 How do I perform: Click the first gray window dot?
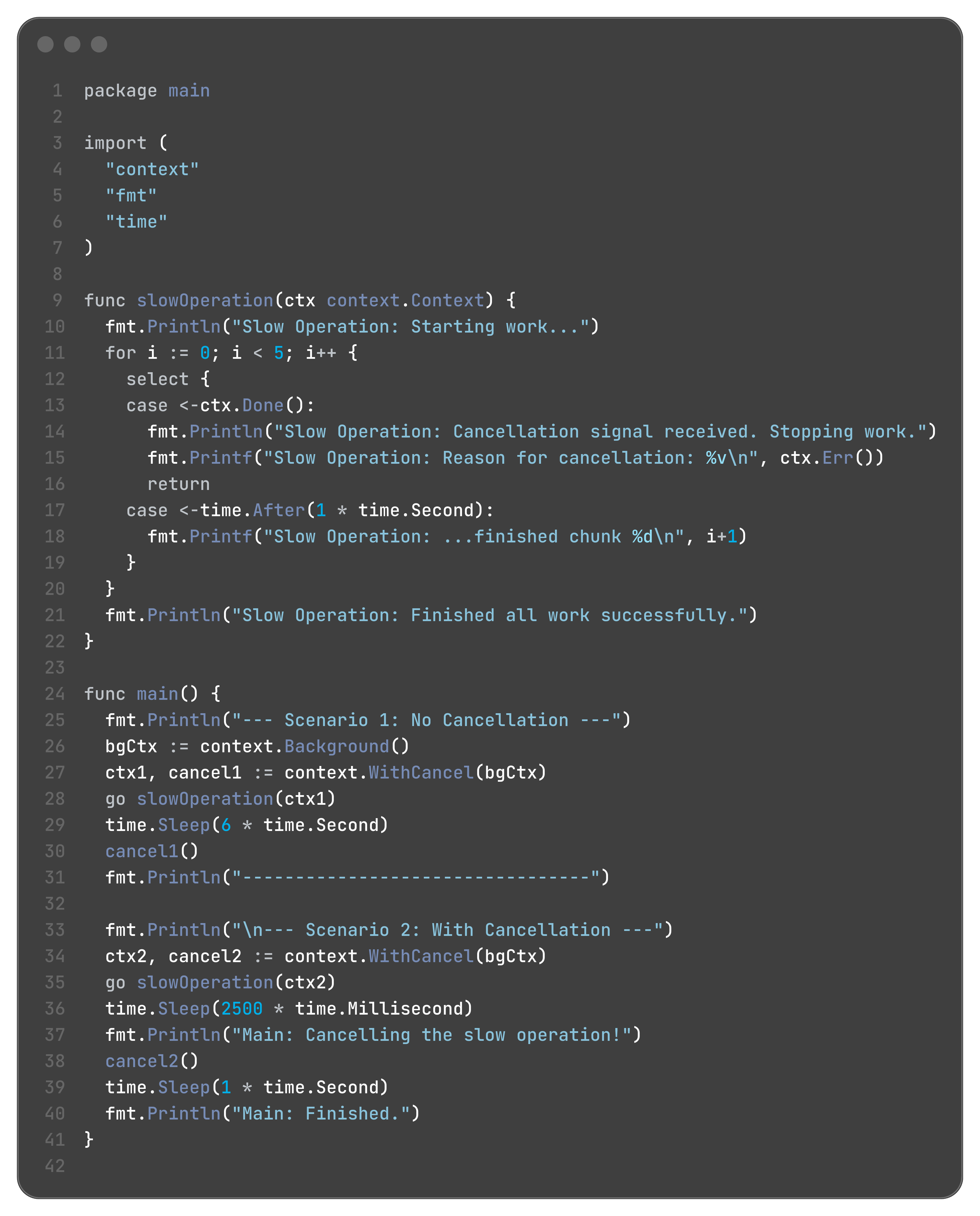tap(45, 44)
